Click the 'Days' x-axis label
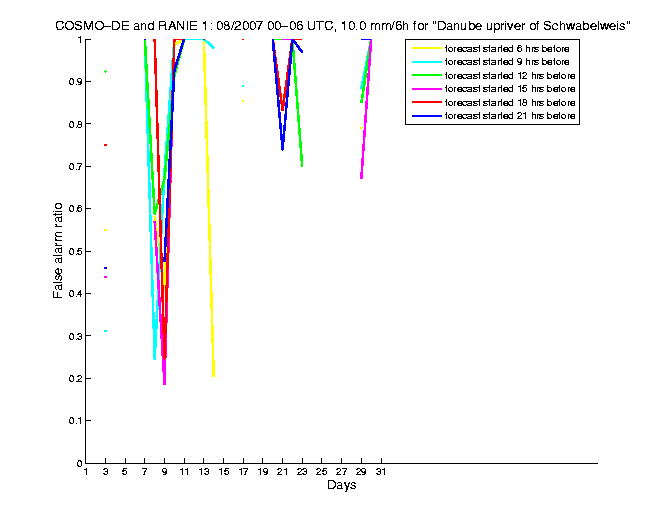 click(x=341, y=485)
